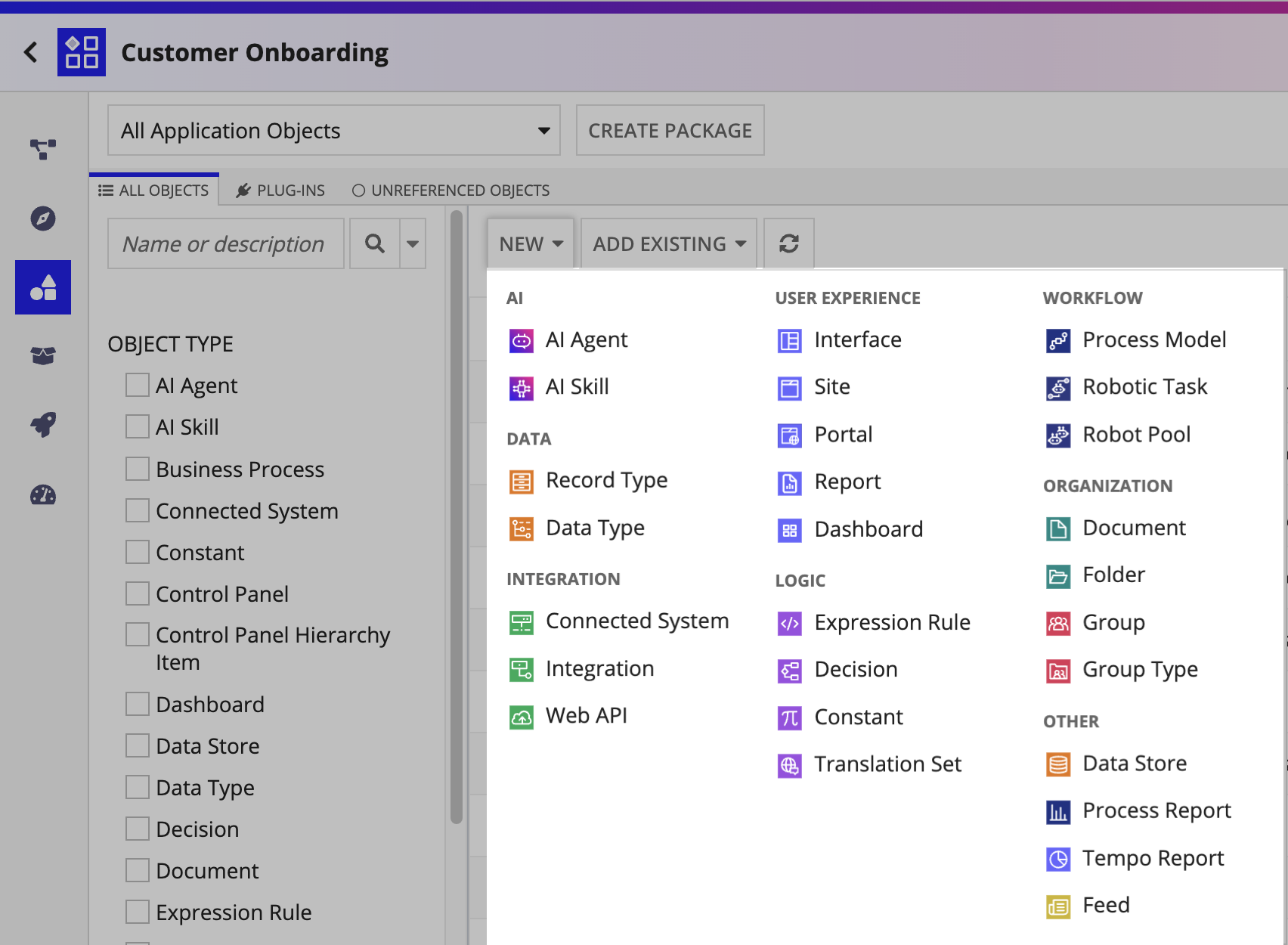Open the gauge monitor sidebar icon
This screenshot has height=945, width=1288.
pyautogui.click(x=43, y=495)
